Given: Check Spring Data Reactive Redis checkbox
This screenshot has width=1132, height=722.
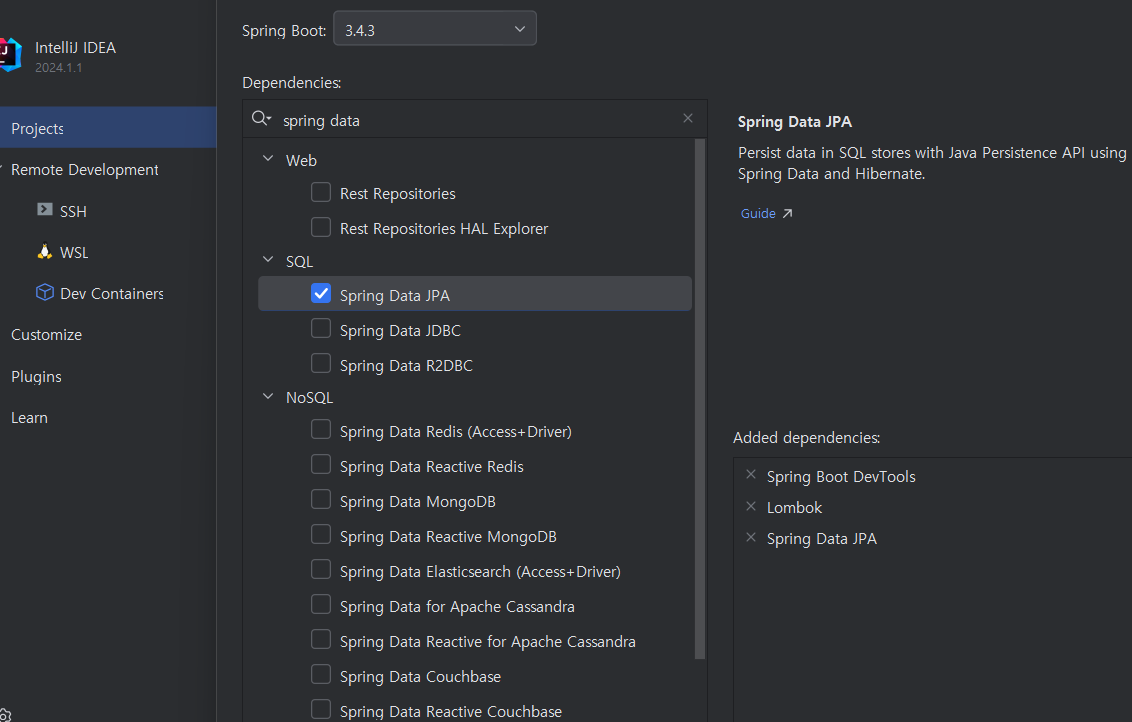Looking at the screenshot, I should (x=321, y=464).
